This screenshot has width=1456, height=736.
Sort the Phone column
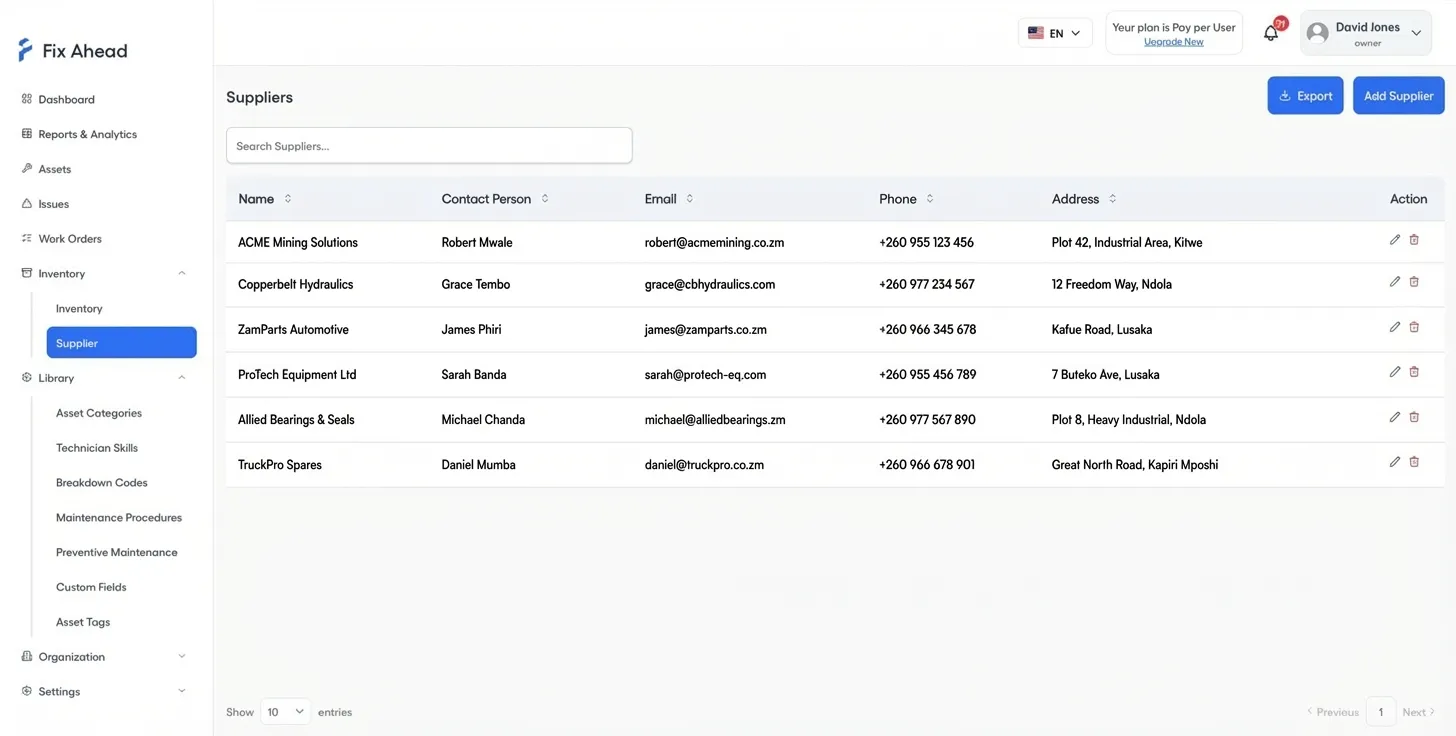point(929,198)
